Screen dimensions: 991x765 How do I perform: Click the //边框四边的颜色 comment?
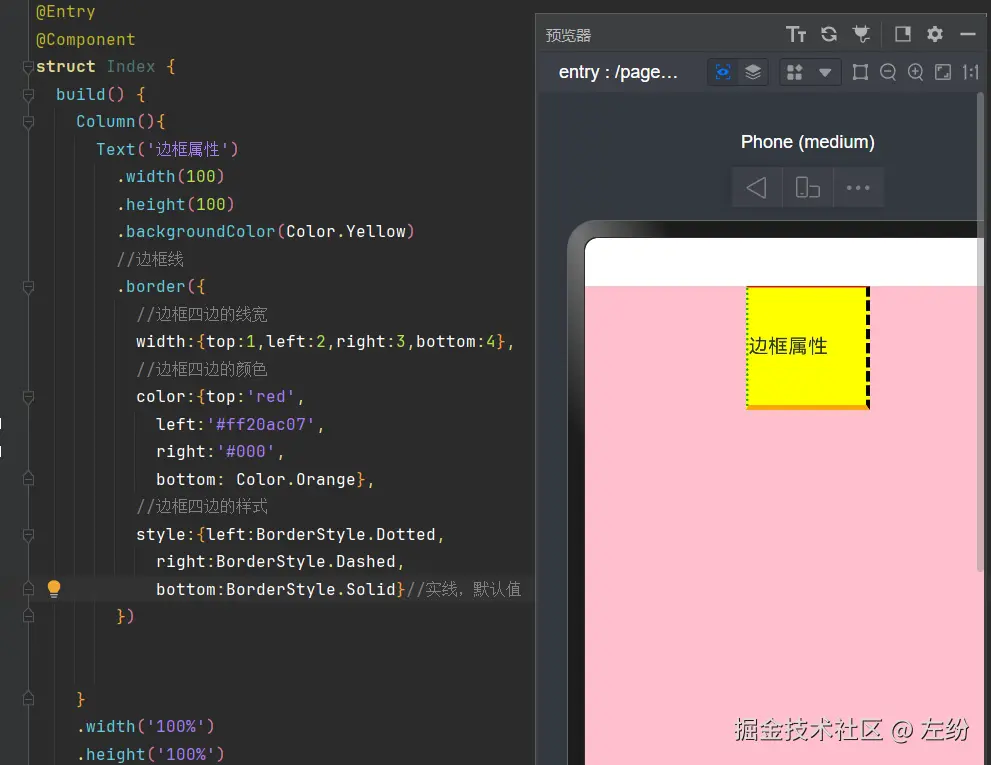point(202,369)
